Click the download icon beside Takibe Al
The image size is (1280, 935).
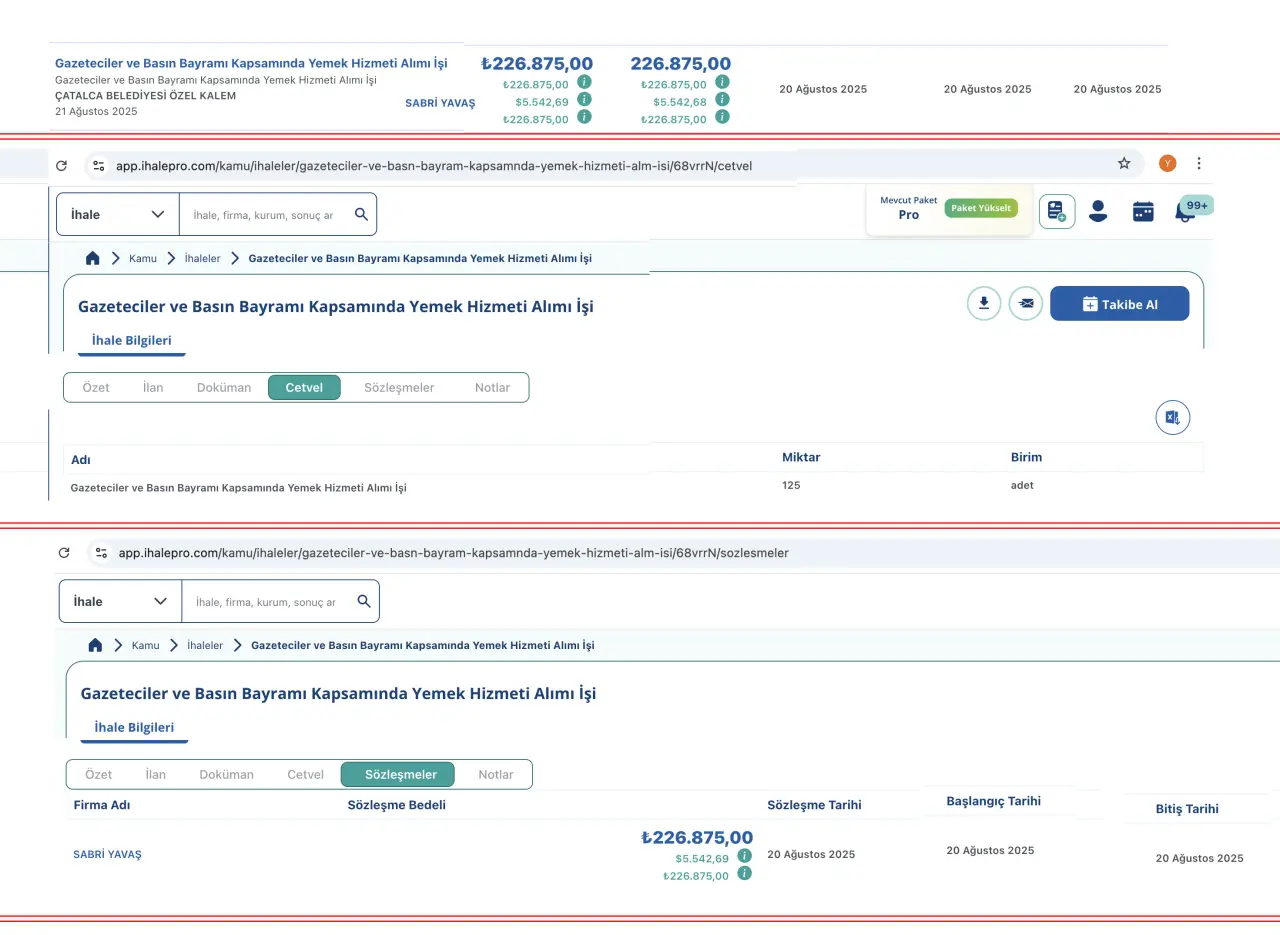click(984, 303)
